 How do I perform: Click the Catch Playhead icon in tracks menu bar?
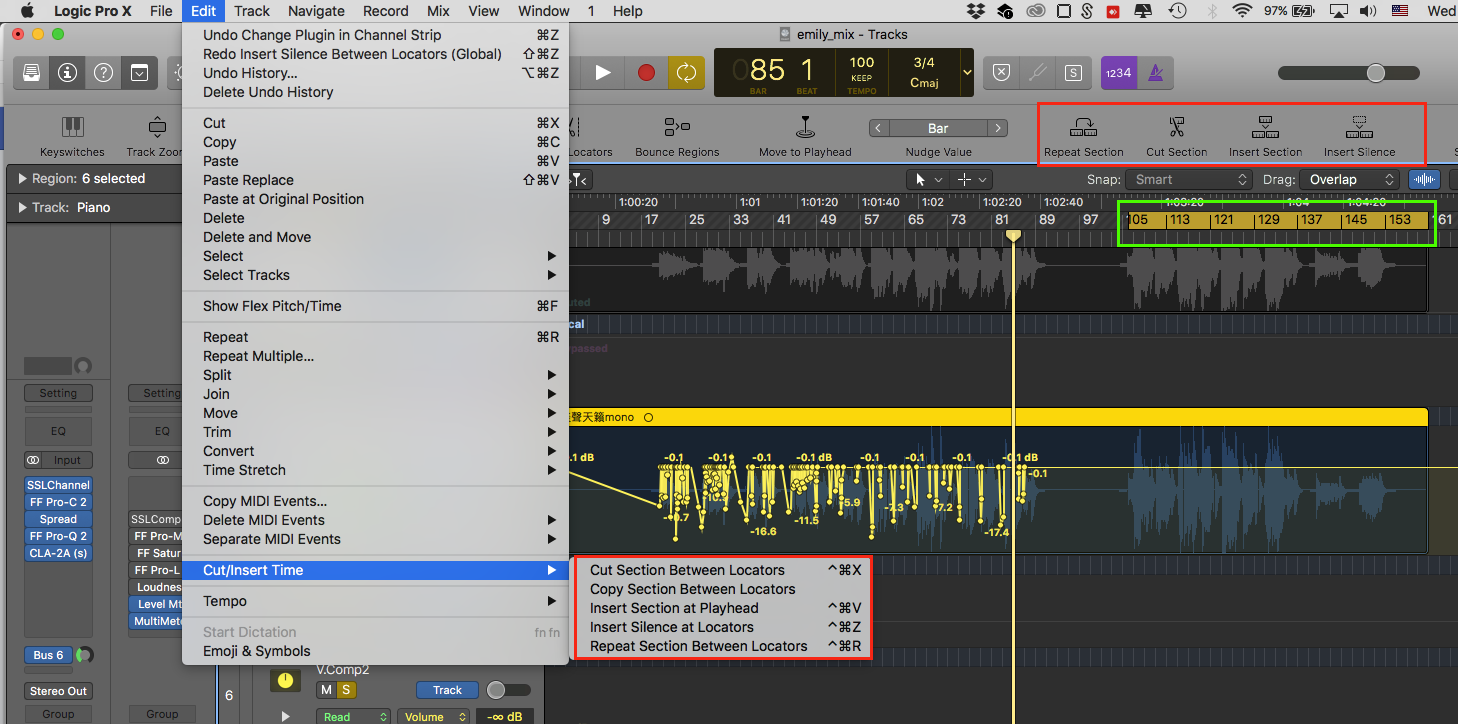click(x=579, y=179)
